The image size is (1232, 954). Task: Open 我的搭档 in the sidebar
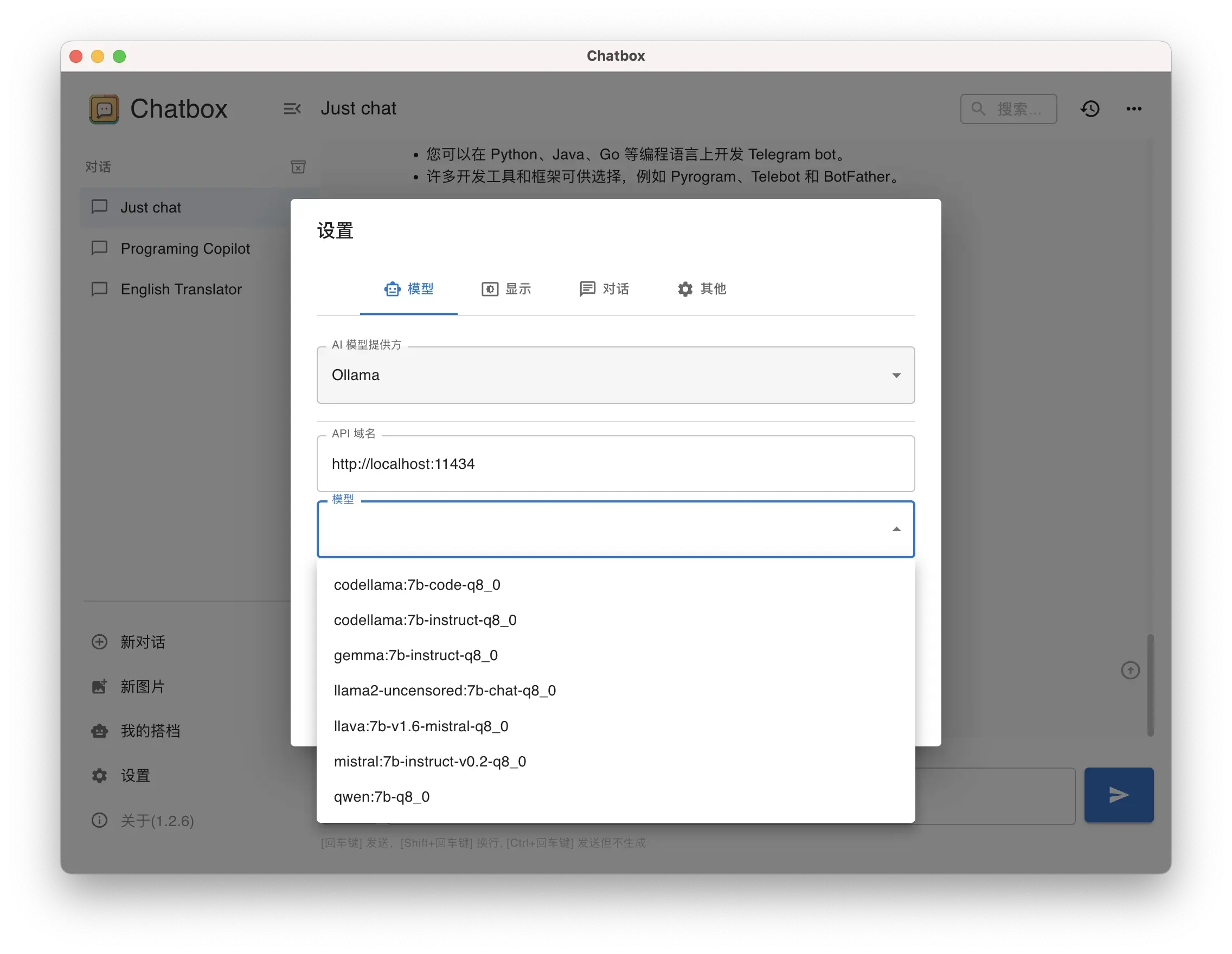click(x=150, y=731)
